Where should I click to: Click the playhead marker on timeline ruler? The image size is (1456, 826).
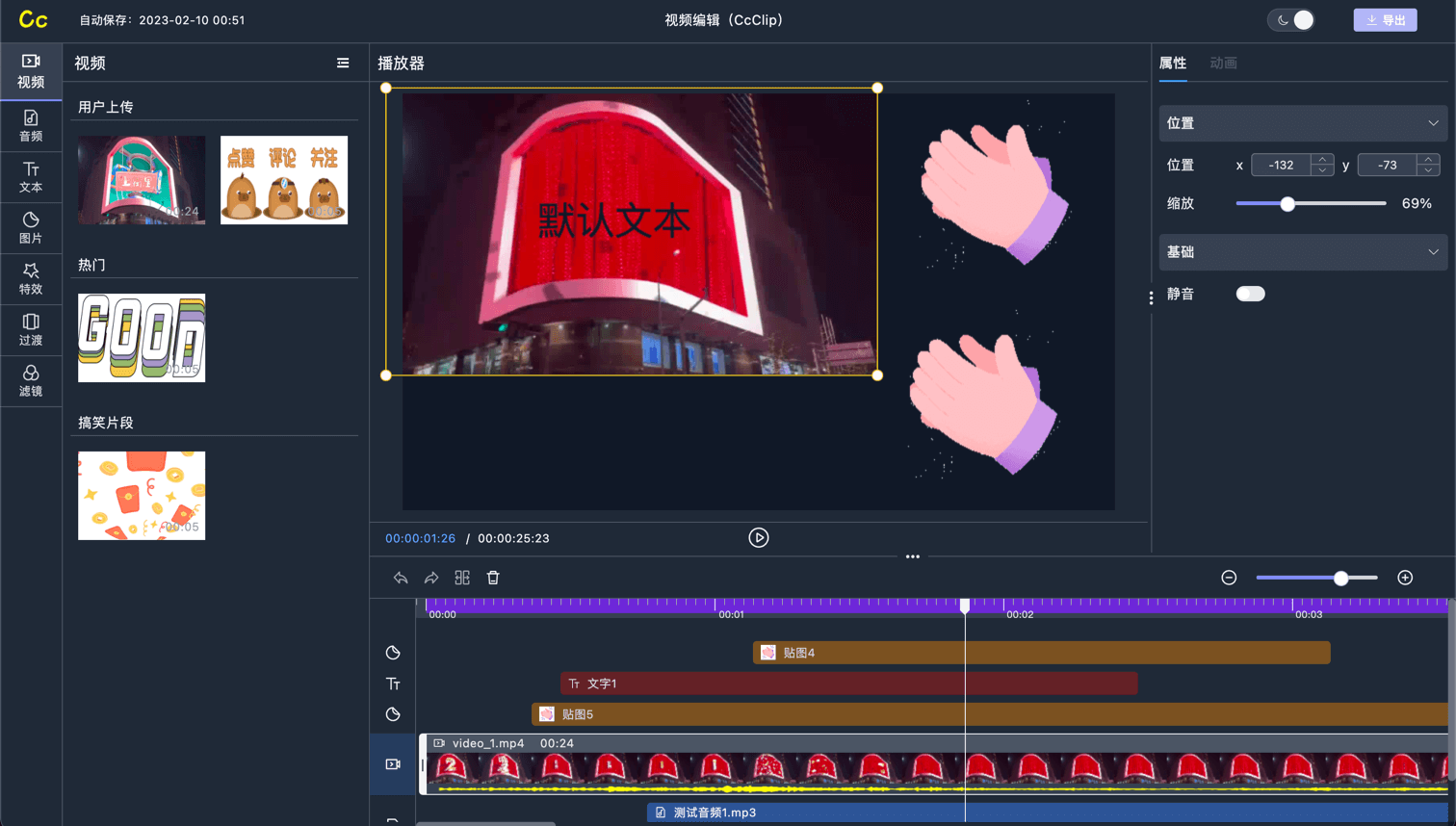pyautogui.click(x=965, y=605)
